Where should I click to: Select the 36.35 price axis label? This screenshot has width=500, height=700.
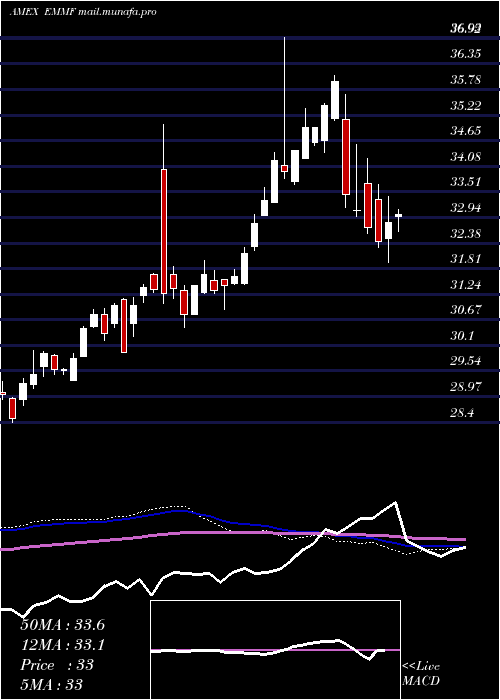click(466, 54)
